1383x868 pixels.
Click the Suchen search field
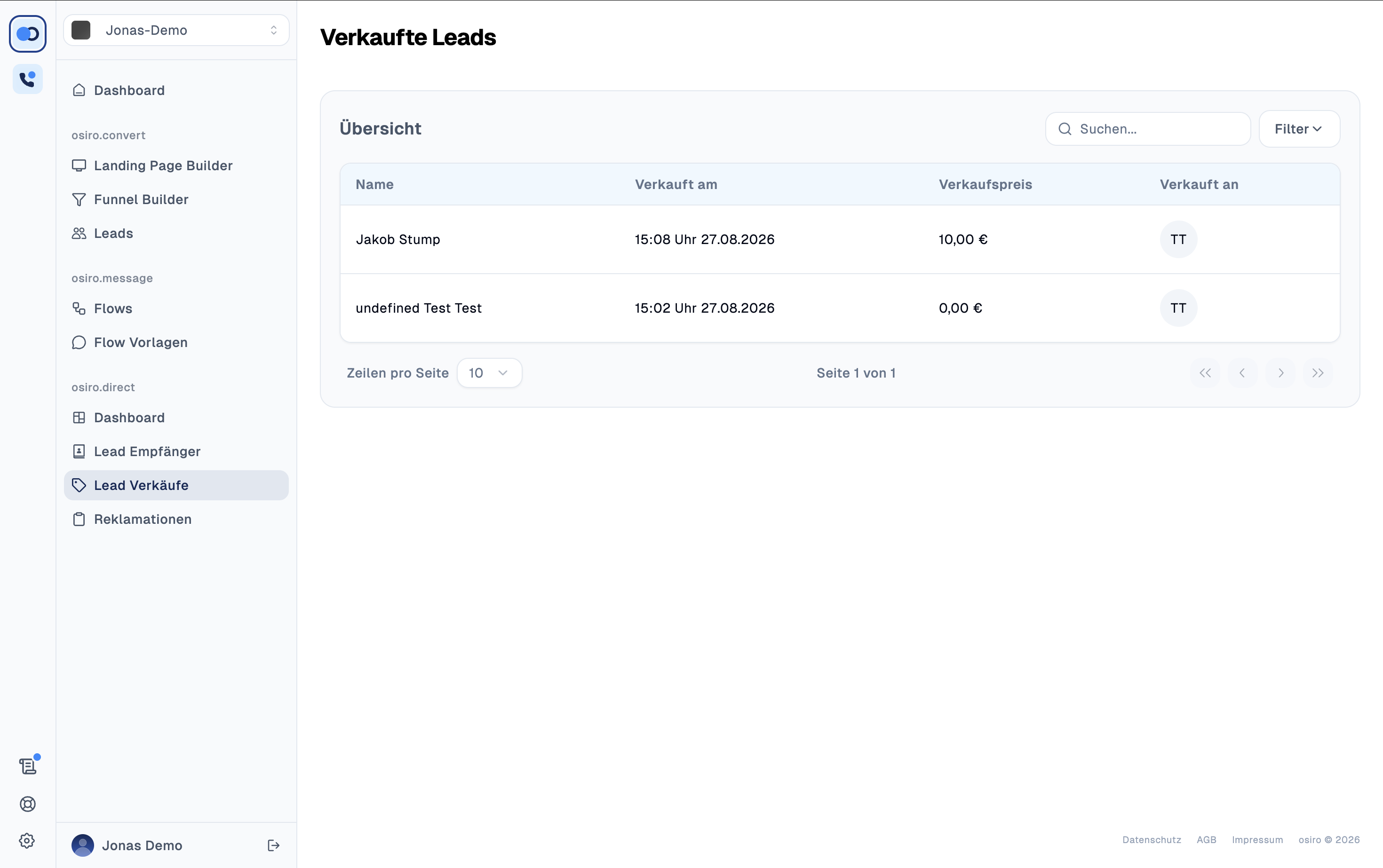tap(1147, 129)
